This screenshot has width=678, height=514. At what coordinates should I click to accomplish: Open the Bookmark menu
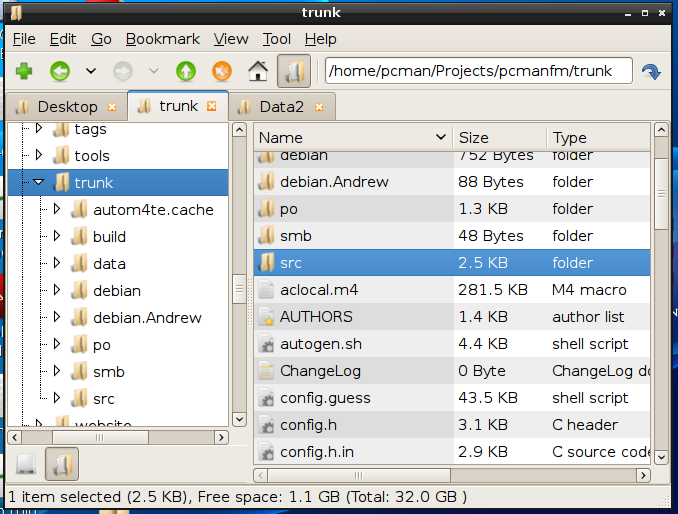(162, 39)
